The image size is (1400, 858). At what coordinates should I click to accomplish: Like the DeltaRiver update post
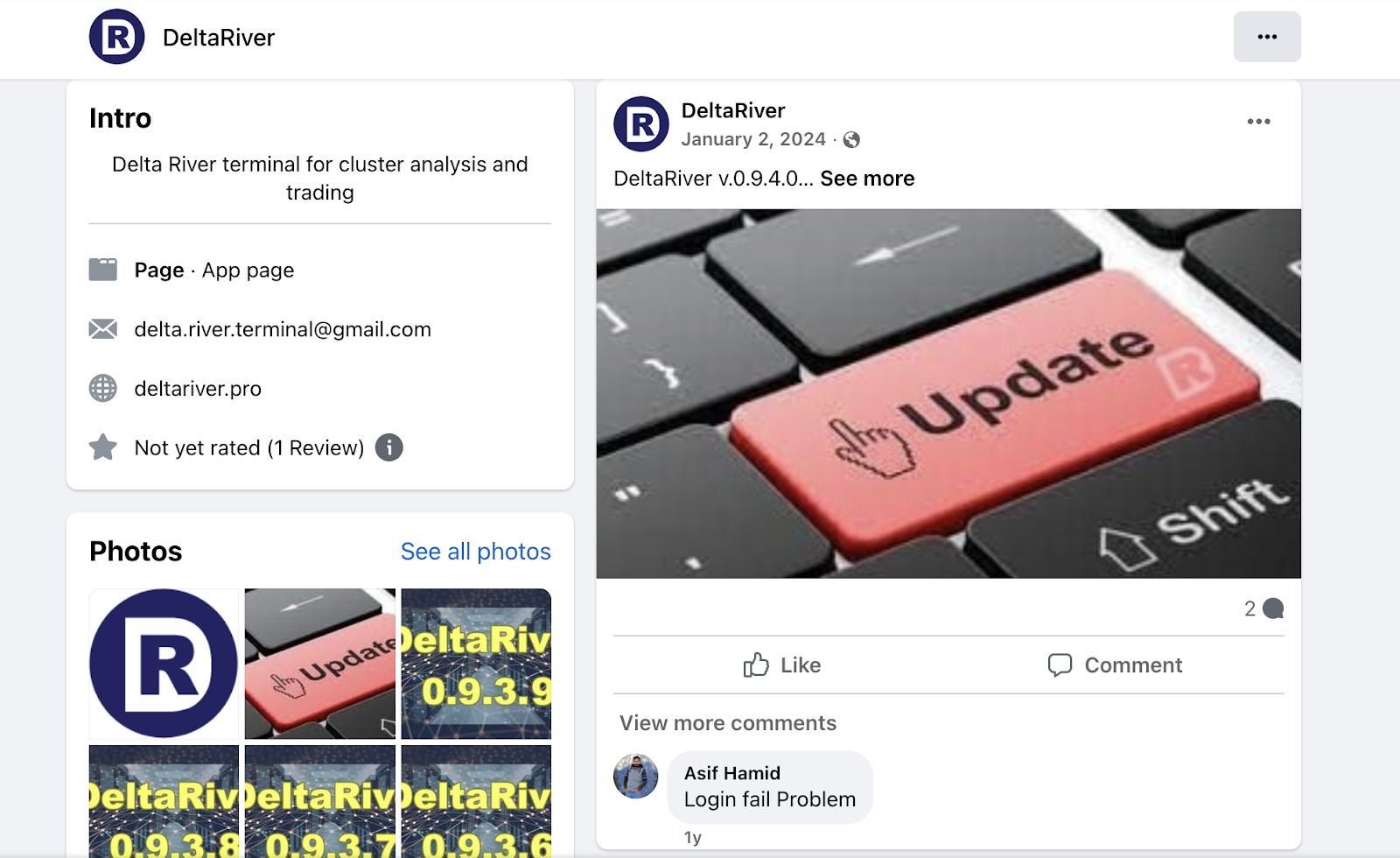(x=781, y=665)
